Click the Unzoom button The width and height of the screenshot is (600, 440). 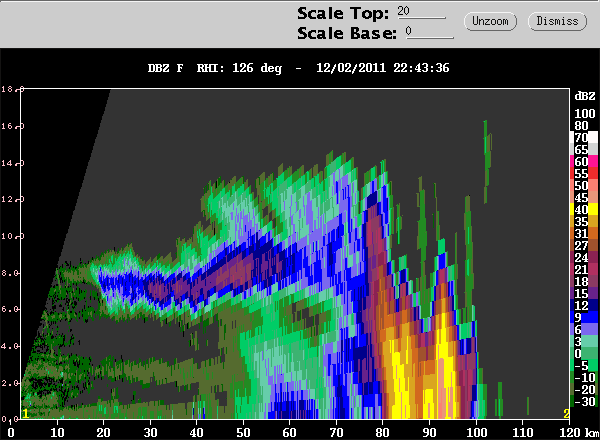[490, 21]
